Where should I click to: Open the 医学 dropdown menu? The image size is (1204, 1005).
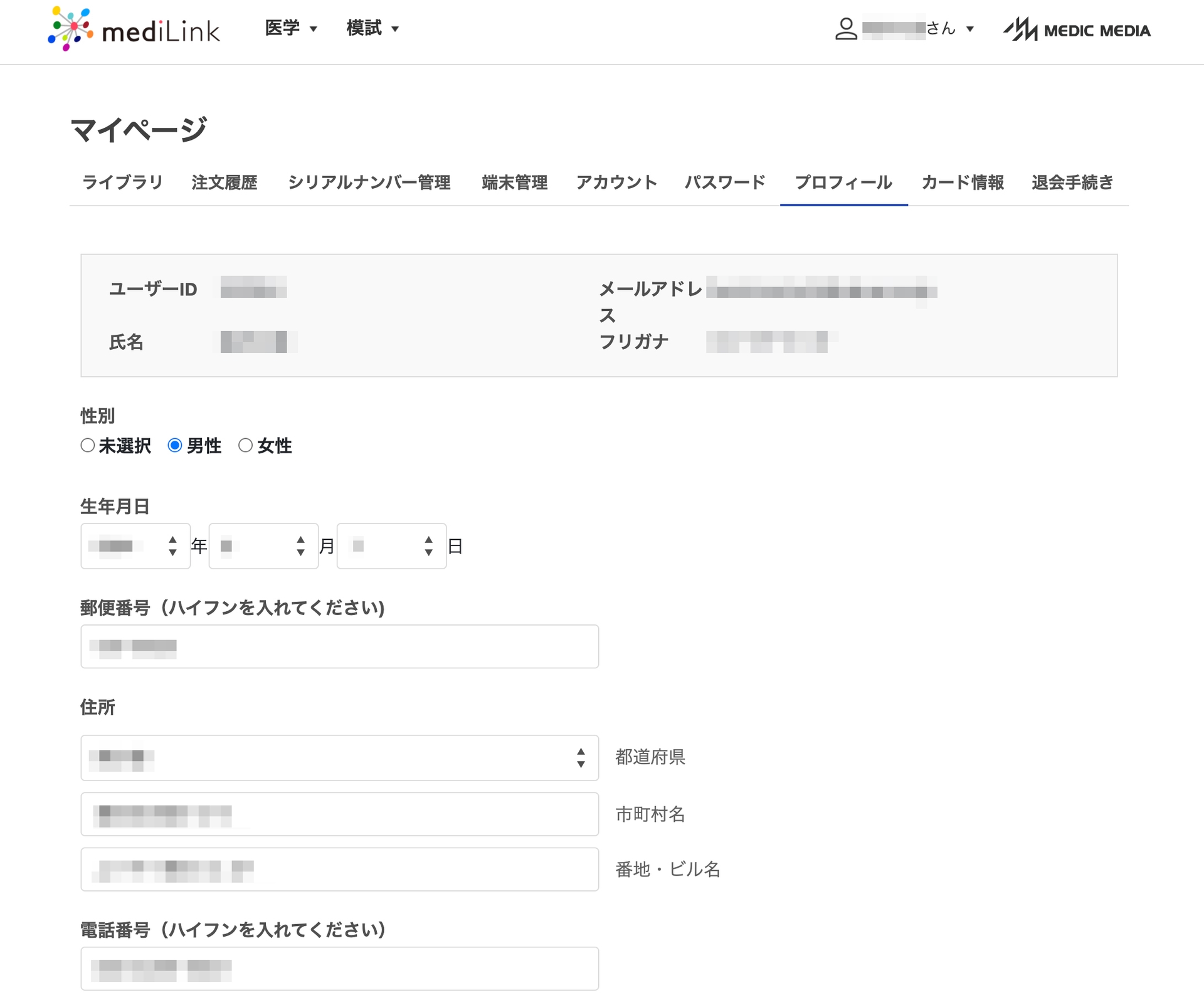pyautogui.click(x=291, y=28)
